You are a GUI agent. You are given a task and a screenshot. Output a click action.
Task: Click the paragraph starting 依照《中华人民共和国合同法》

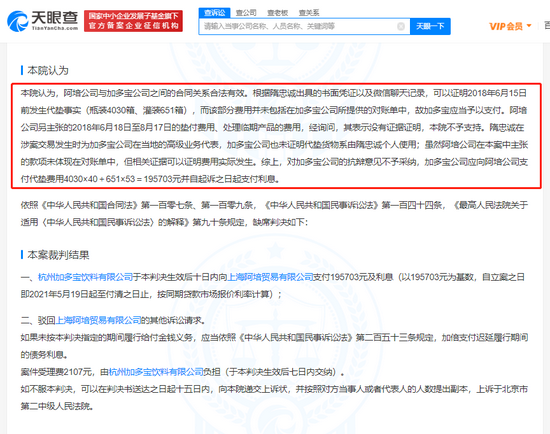click(x=274, y=214)
